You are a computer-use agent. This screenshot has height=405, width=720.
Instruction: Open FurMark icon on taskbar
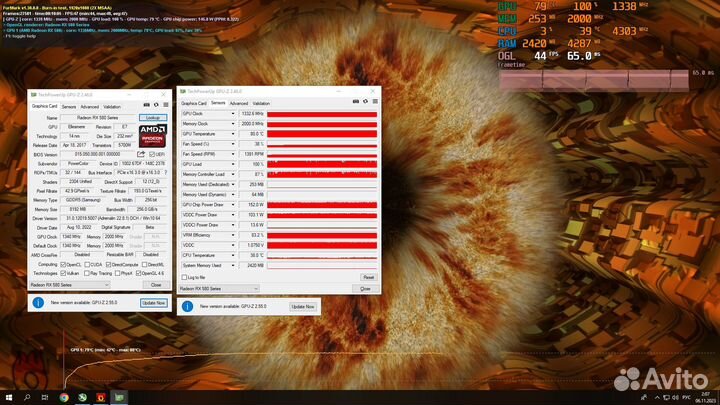coord(101,397)
